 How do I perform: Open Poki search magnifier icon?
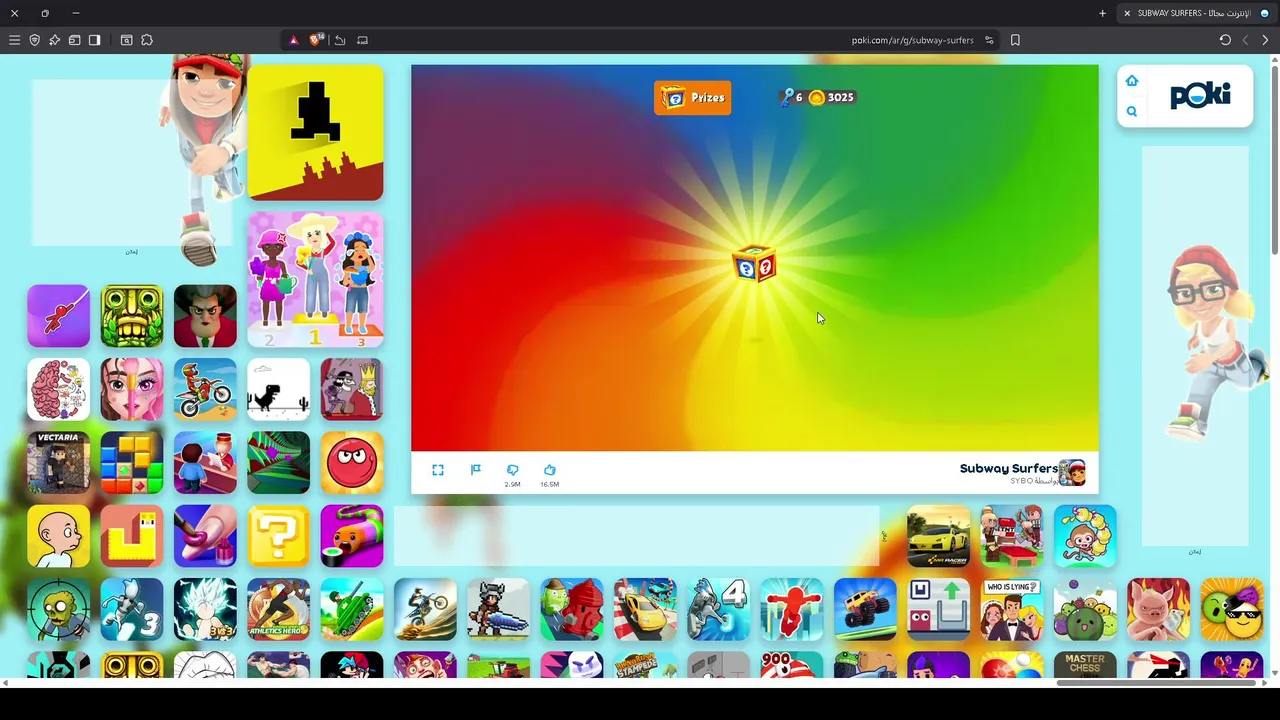[x=1132, y=111]
